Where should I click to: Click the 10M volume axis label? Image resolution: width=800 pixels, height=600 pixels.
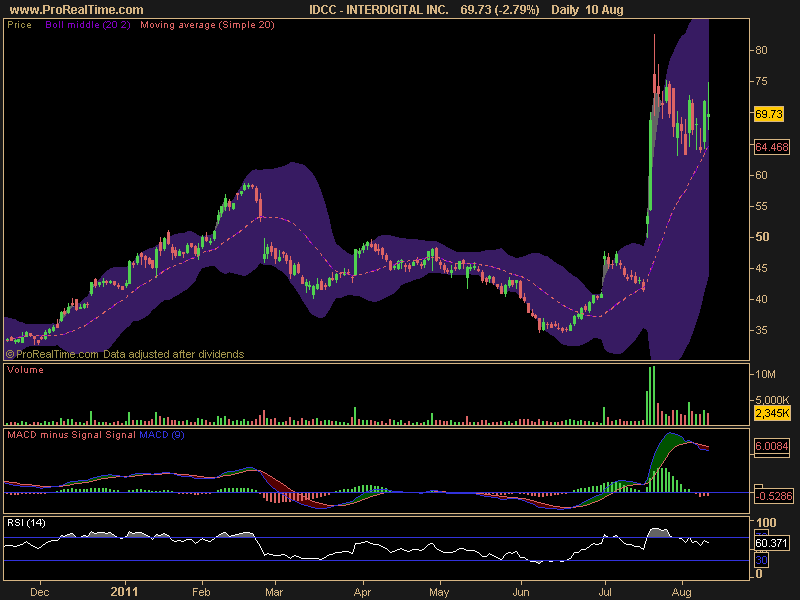pyautogui.click(x=765, y=374)
